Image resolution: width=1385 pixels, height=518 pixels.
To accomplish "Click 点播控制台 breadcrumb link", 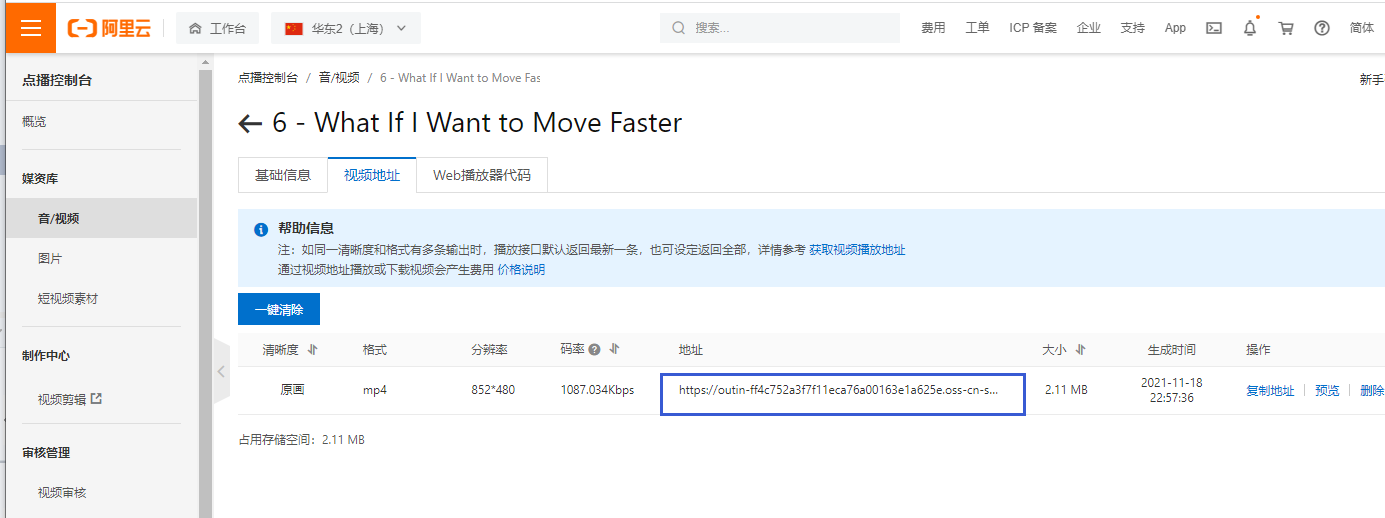I will (268, 78).
